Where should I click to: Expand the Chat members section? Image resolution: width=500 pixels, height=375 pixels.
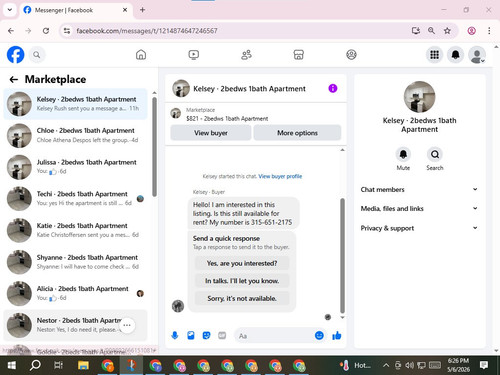point(419,189)
